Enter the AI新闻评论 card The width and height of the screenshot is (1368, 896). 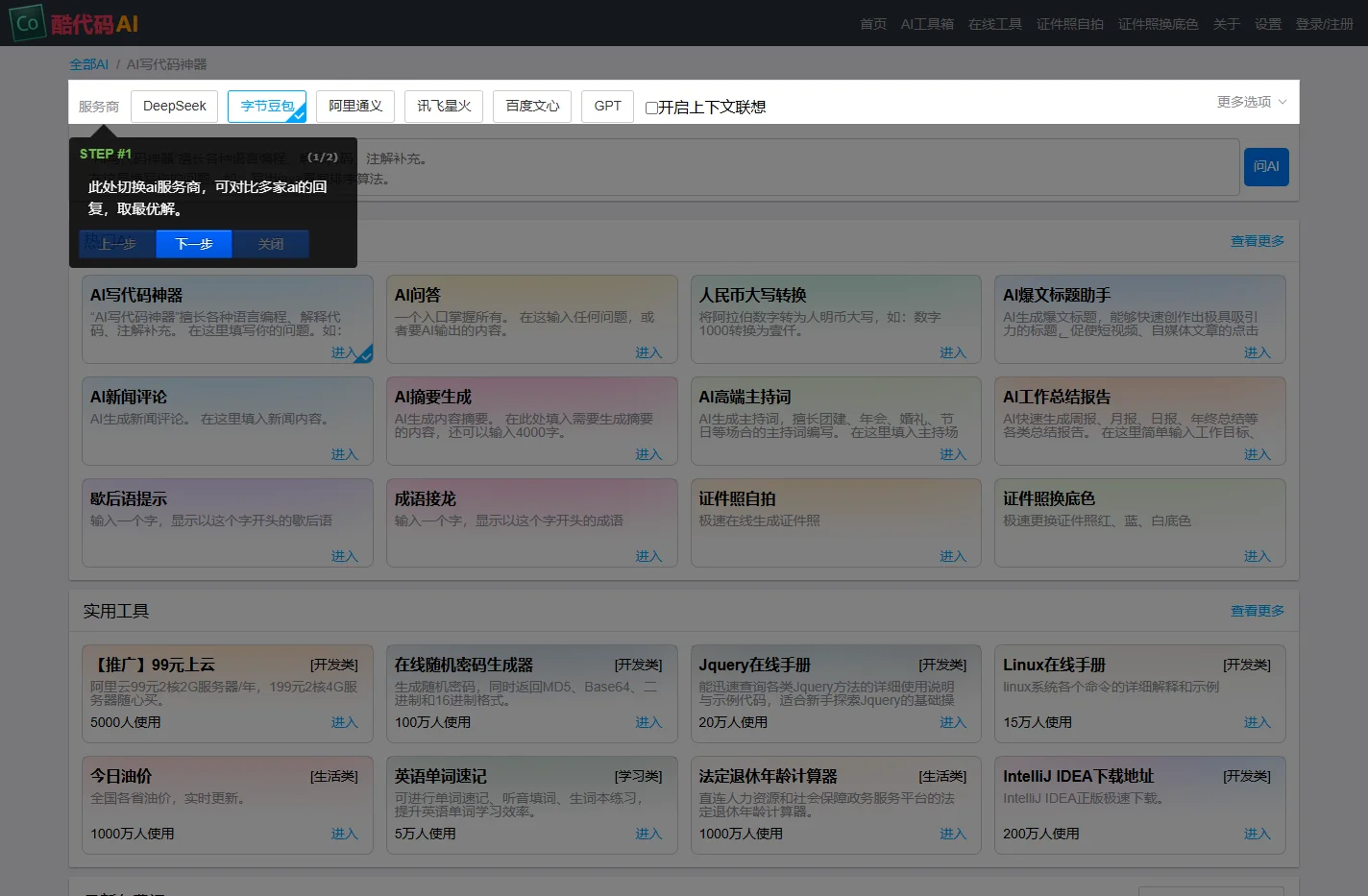[x=344, y=454]
